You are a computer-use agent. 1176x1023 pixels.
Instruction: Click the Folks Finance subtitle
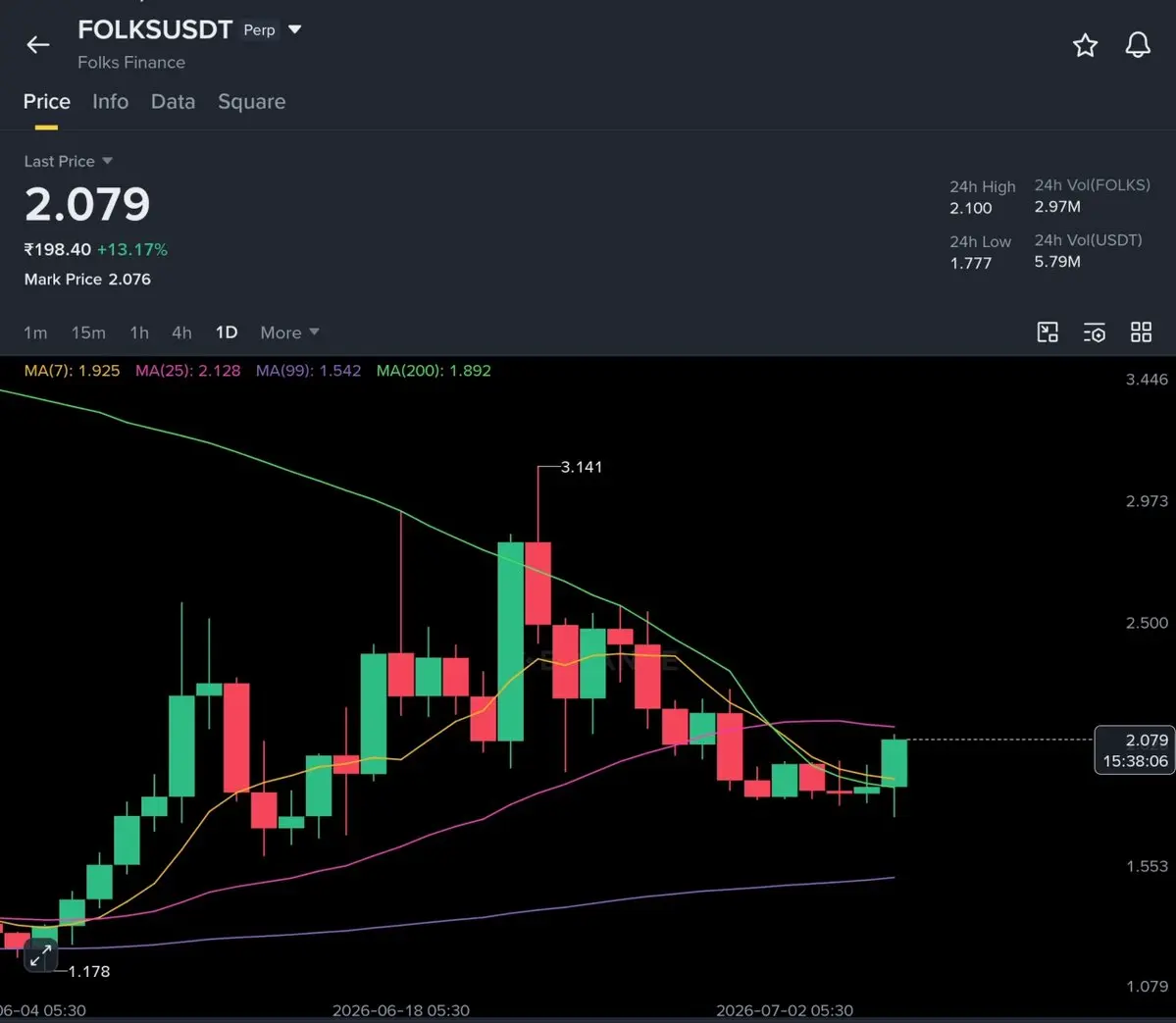pyautogui.click(x=131, y=62)
